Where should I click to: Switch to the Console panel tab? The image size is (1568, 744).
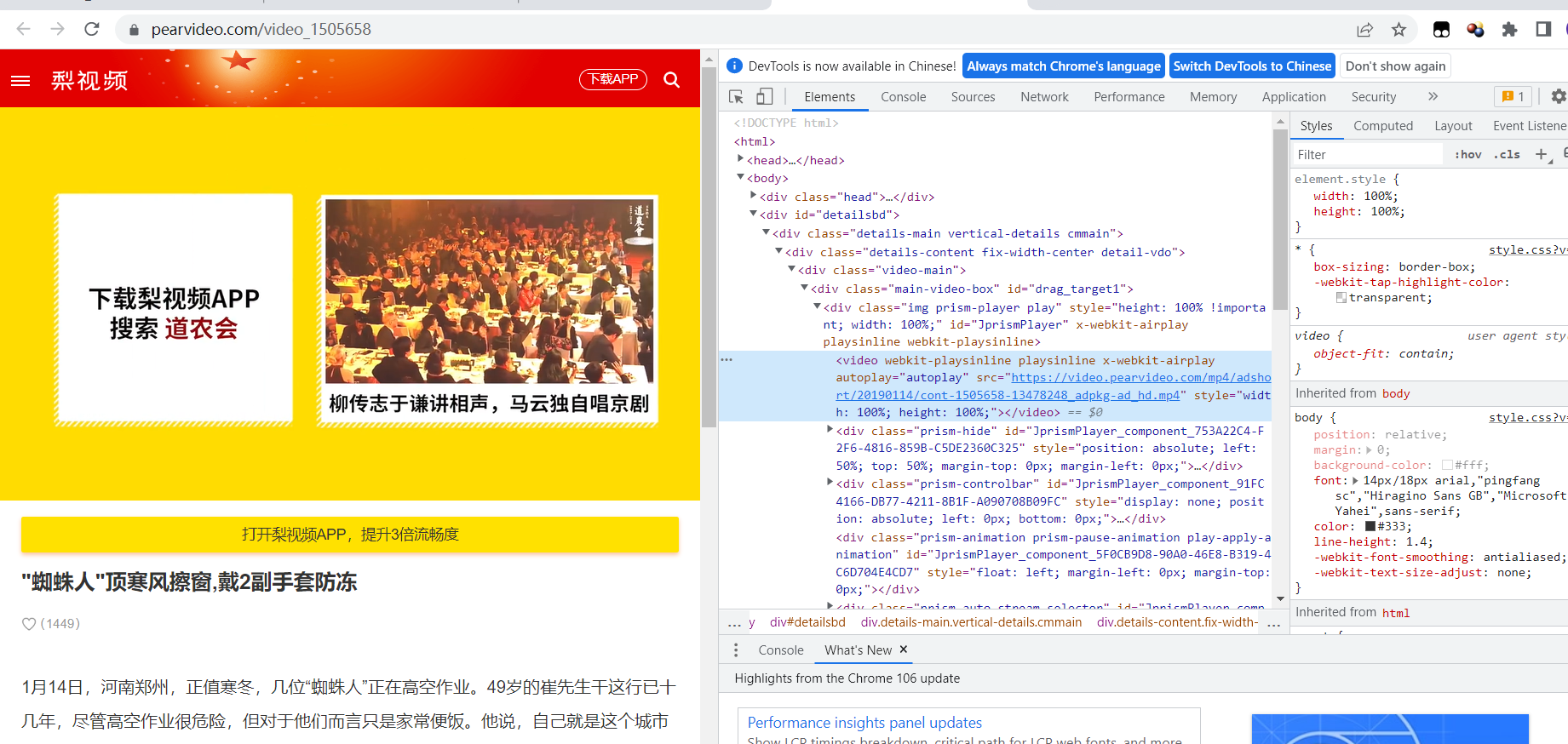(x=904, y=97)
